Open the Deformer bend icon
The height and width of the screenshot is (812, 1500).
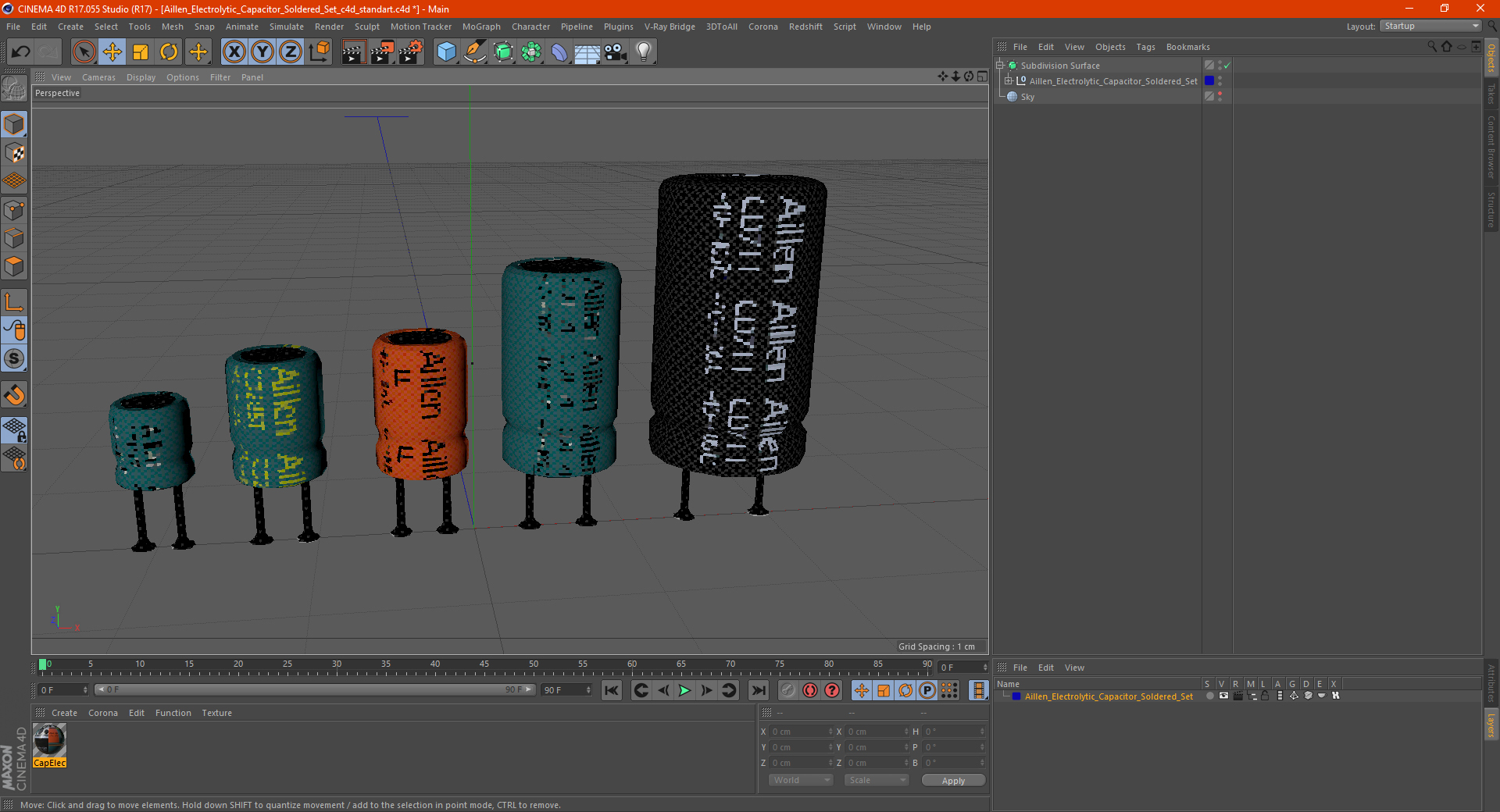tap(559, 52)
